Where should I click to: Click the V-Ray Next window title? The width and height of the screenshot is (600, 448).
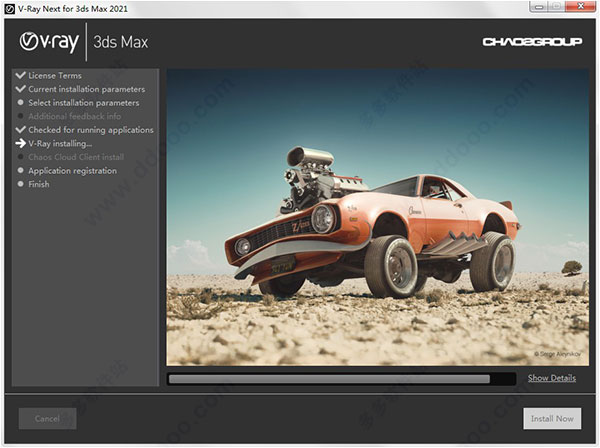[x=73, y=8]
